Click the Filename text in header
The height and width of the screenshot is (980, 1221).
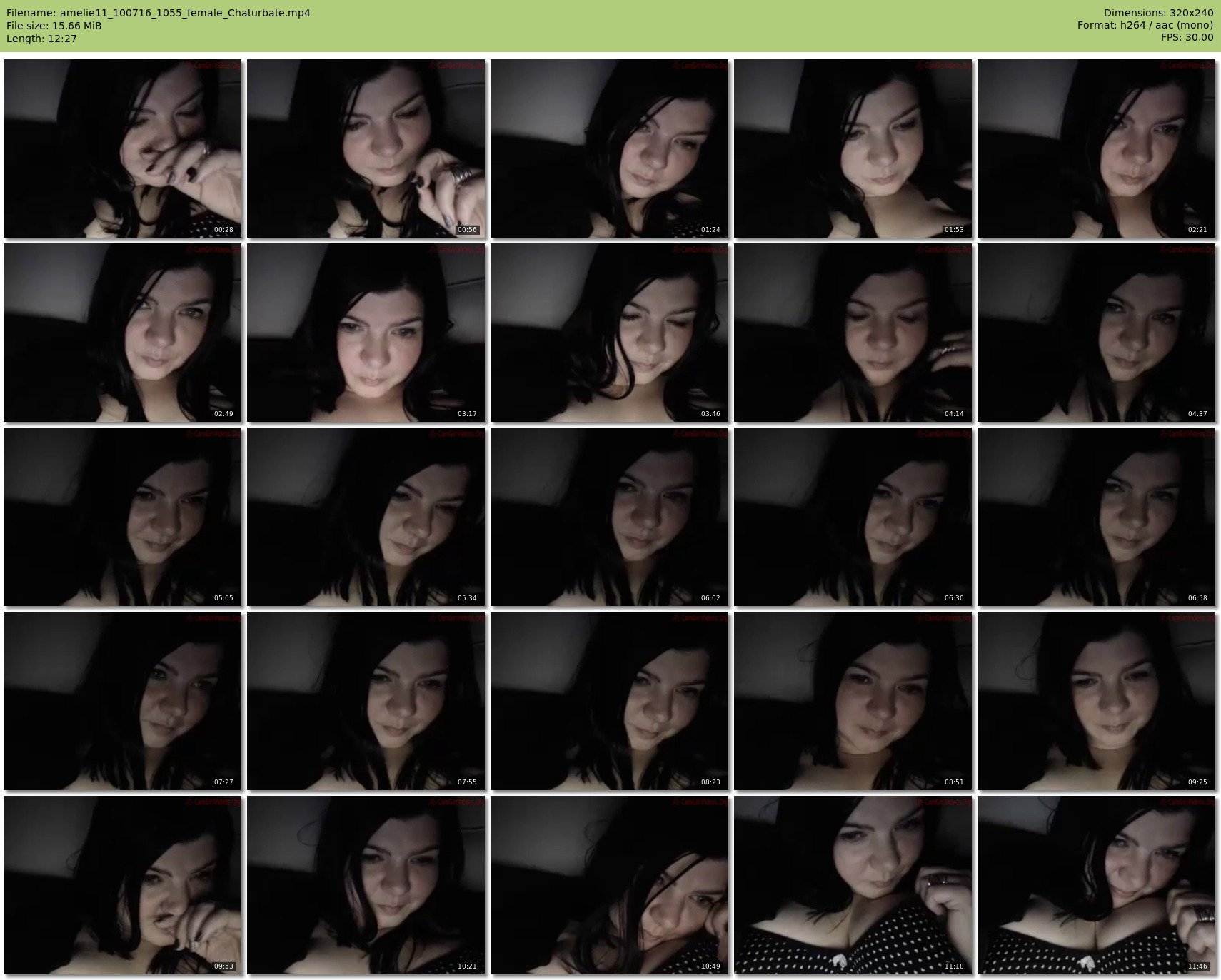point(159,13)
